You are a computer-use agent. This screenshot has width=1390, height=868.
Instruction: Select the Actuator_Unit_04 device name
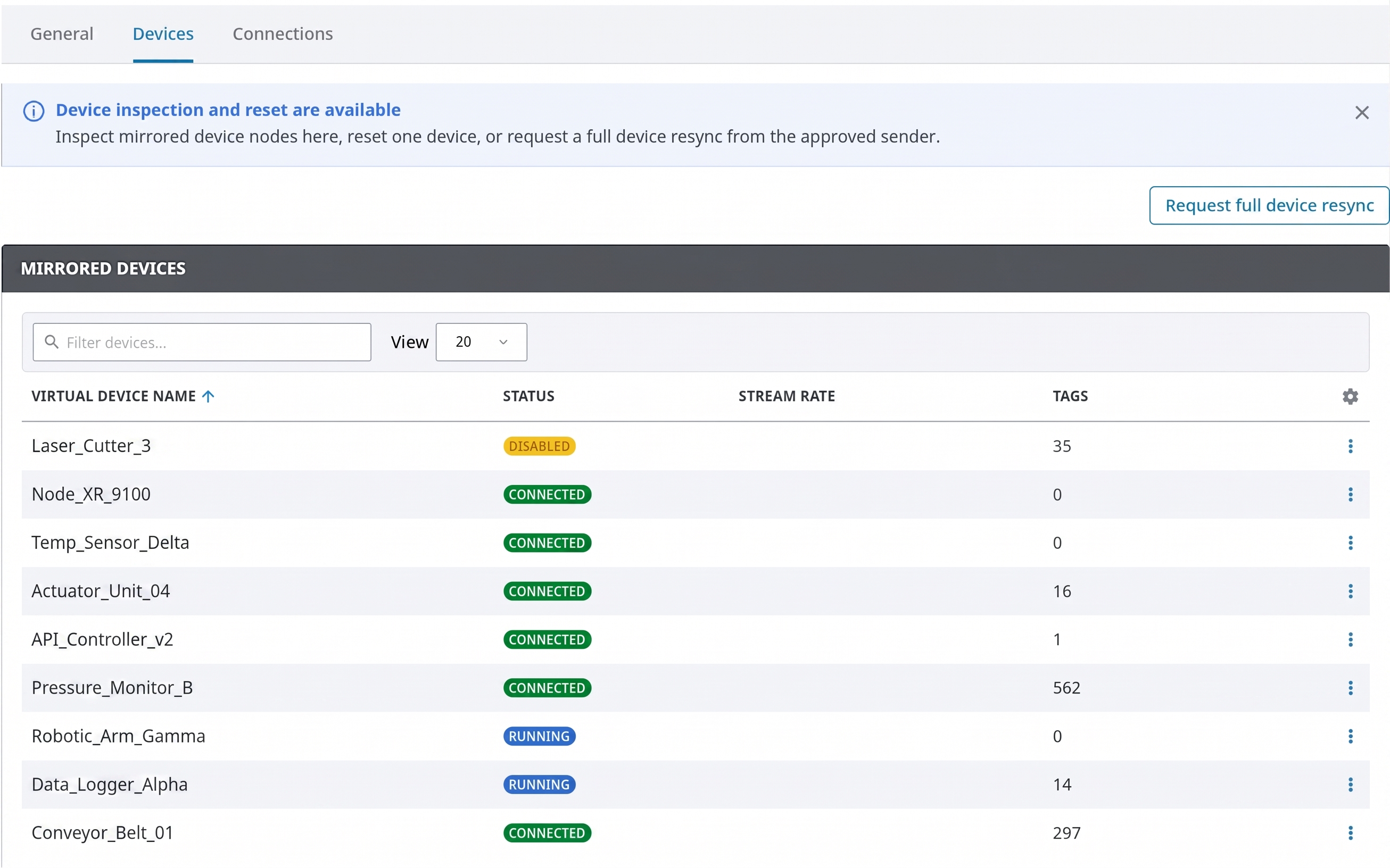click(101, 591)
